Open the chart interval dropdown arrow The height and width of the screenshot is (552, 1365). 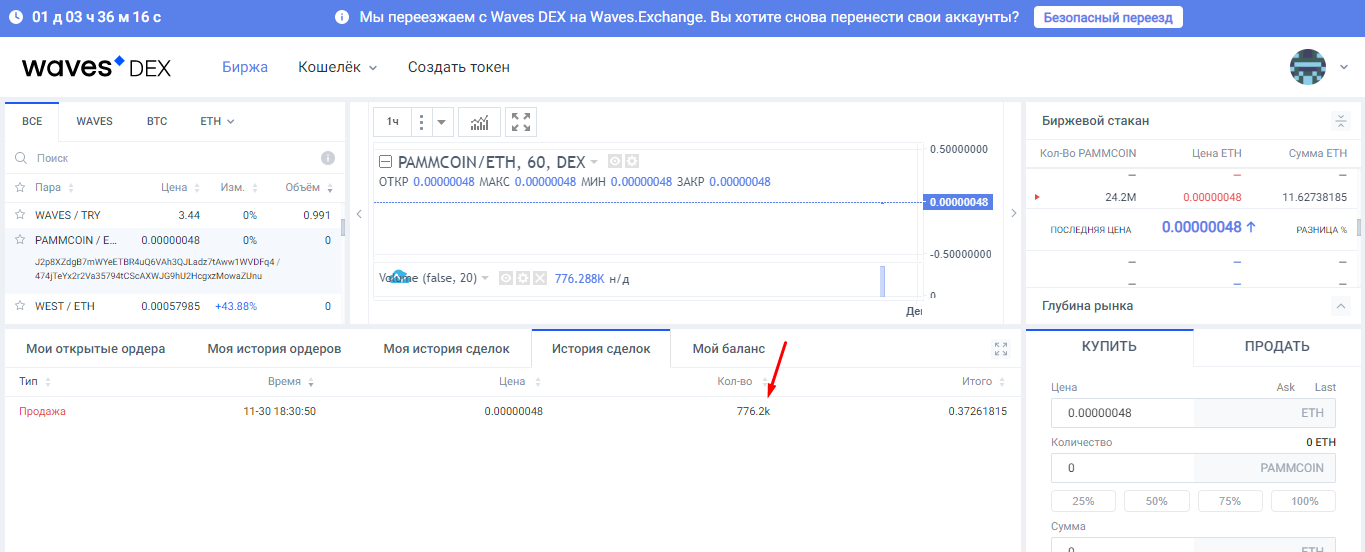[x=442, y=122]
